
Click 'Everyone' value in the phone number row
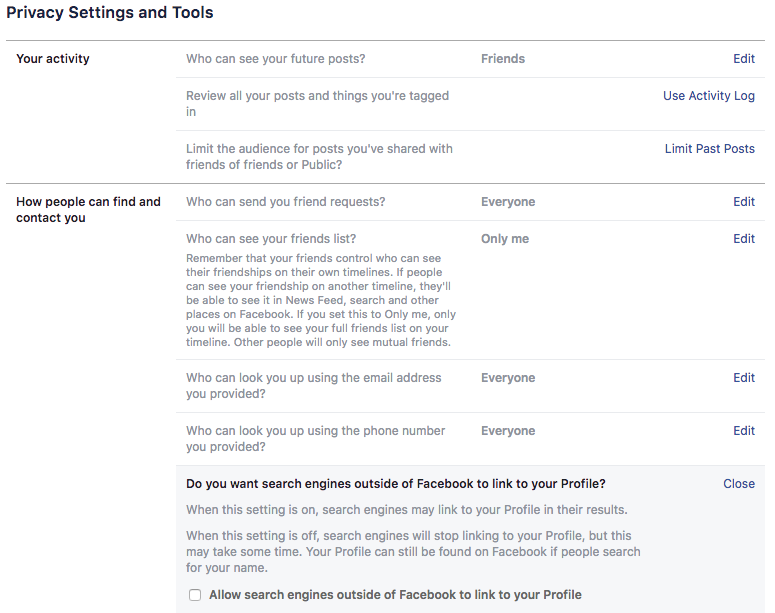coord(508,431)
